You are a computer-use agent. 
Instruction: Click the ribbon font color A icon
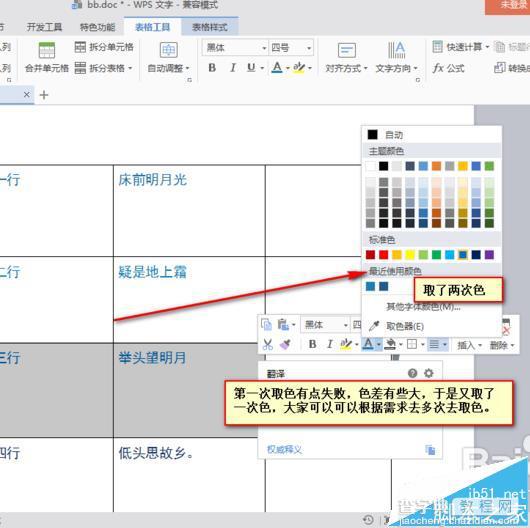tap(277, 68)
